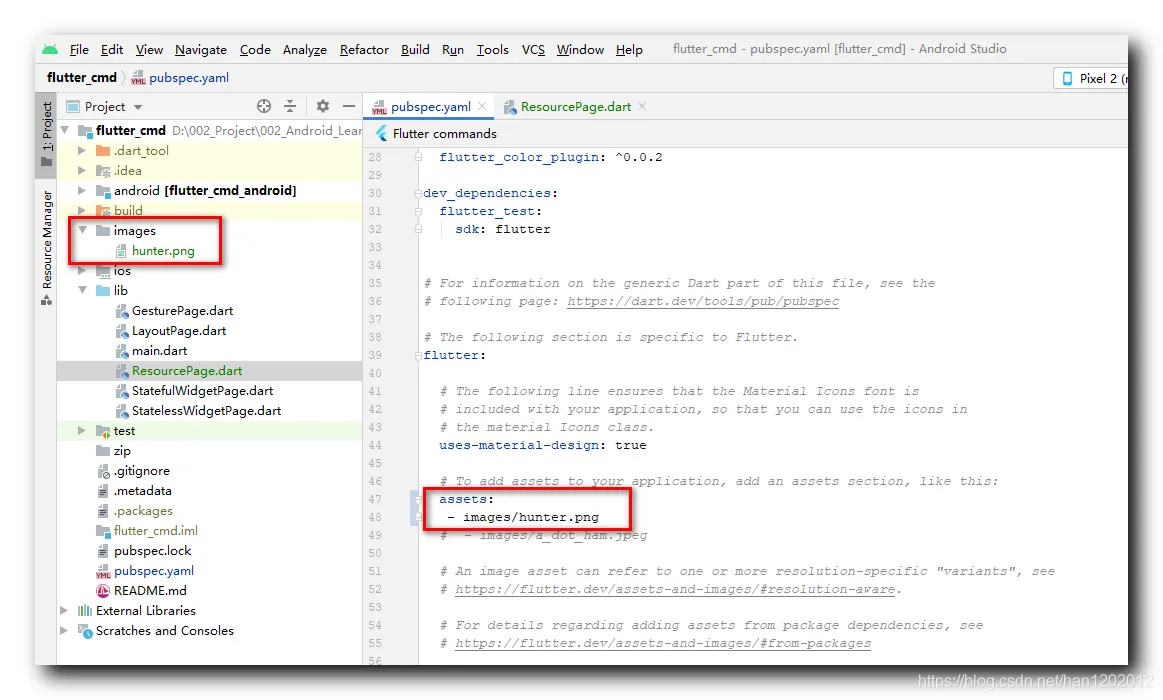Click the Flutter logo in the Flutter commands bar

[382, 133]
